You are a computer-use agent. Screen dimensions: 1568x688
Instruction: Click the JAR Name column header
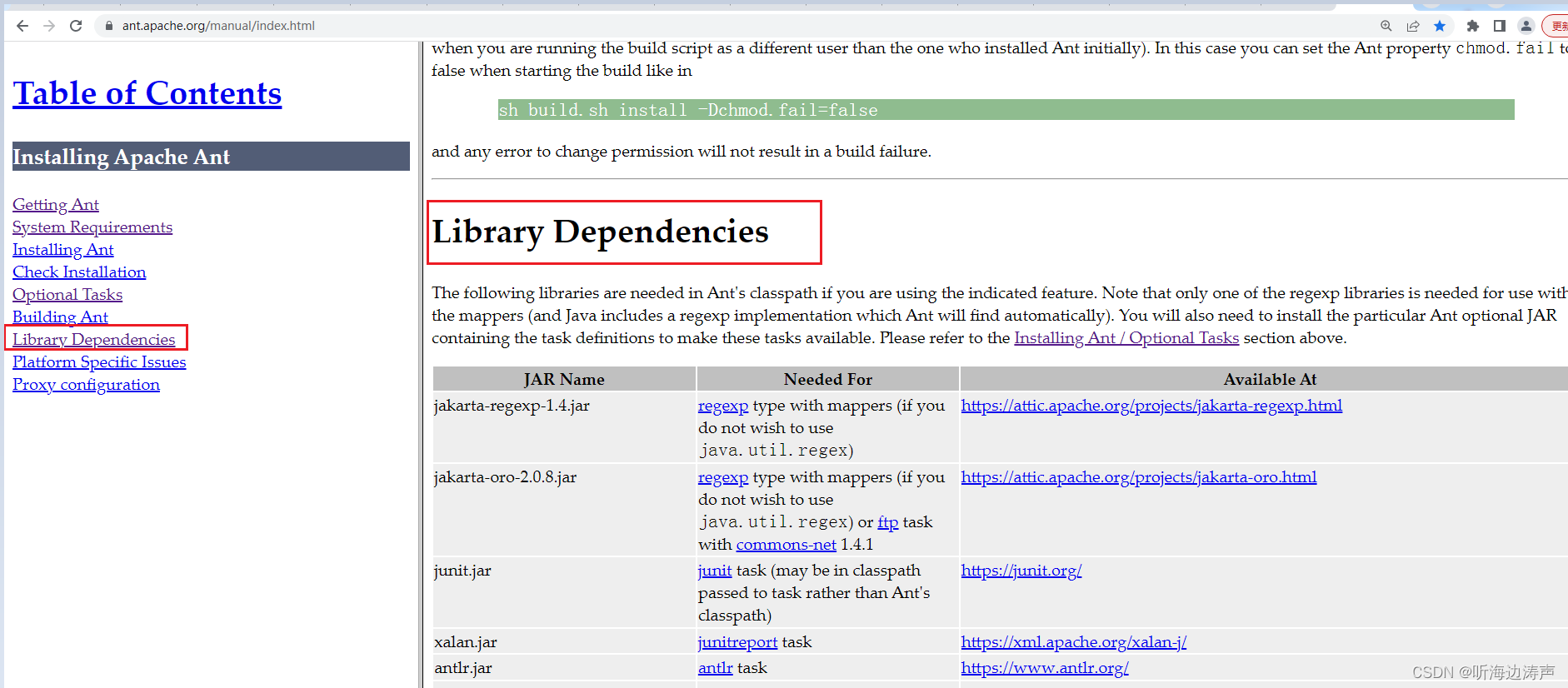[564, 379]
